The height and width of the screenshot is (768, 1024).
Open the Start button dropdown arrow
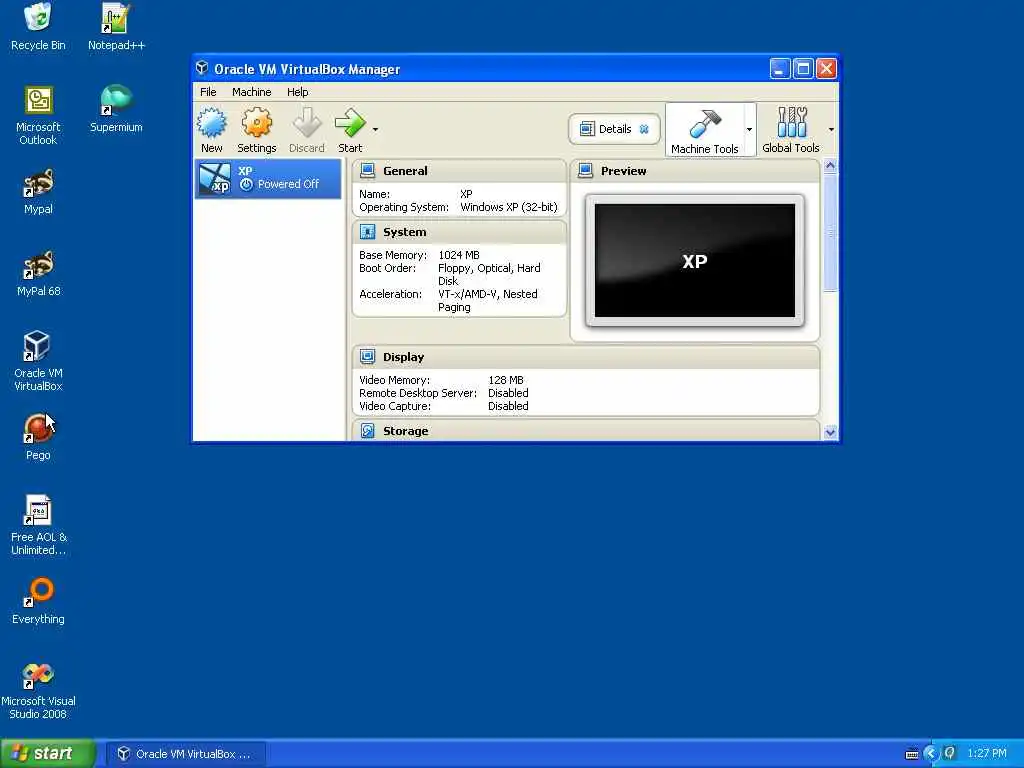coord(376,129)
